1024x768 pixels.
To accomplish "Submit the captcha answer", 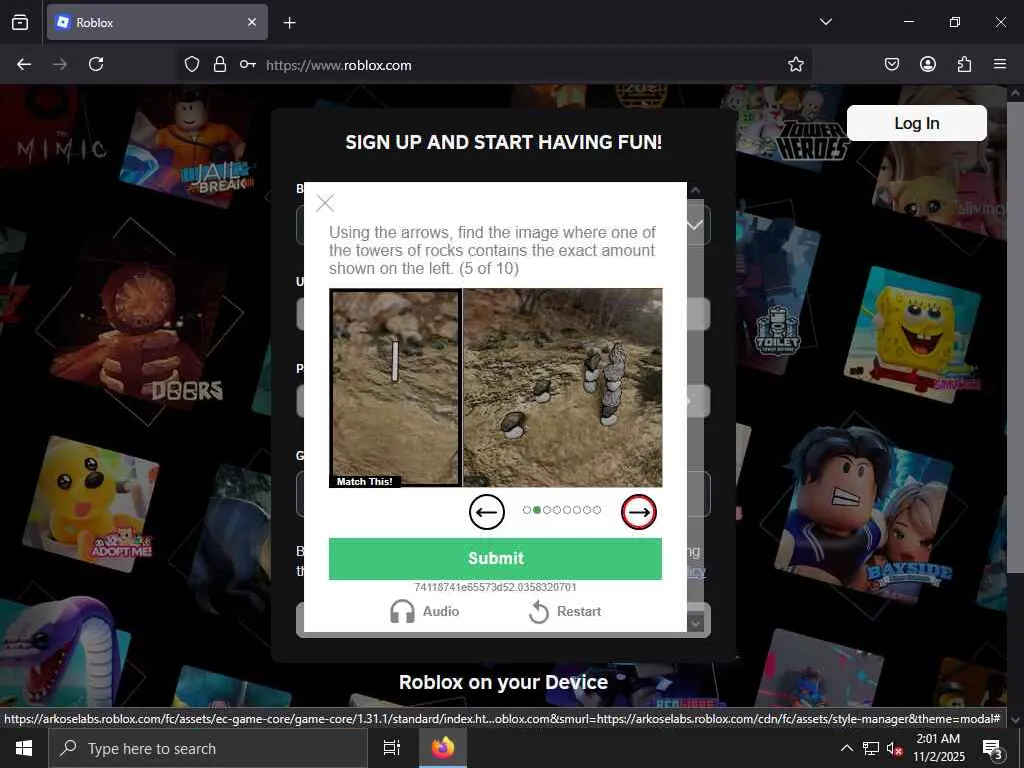I will coord(495,558).
